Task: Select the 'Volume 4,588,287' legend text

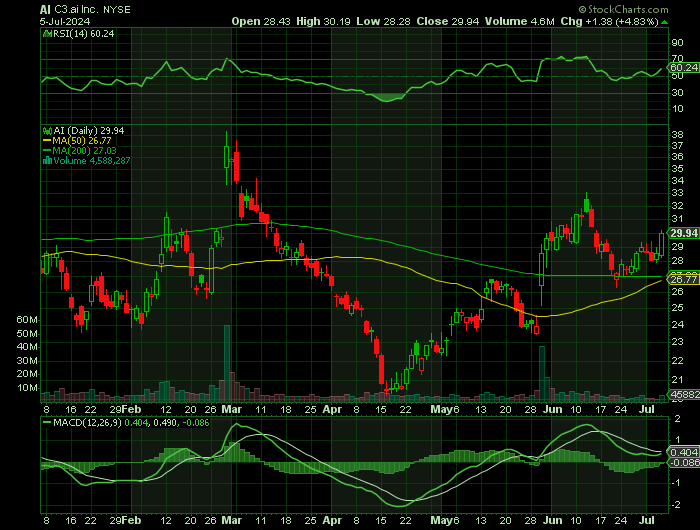Action: pos(92,161)
